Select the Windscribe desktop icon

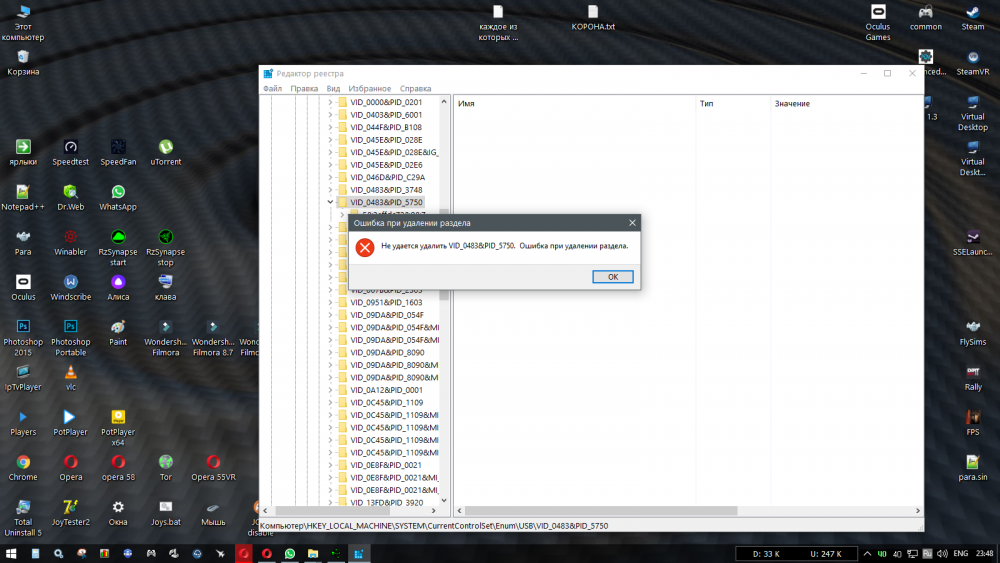(70, 288)
